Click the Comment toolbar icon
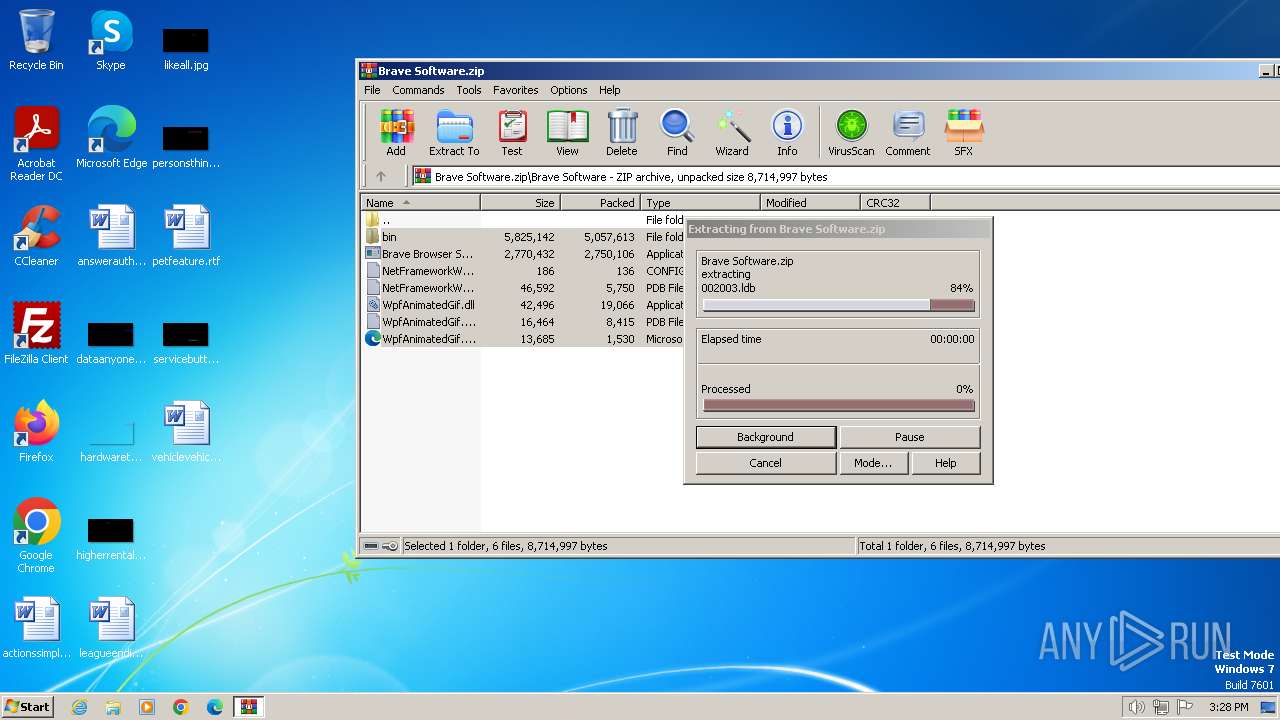The width and height of the screenshot is (1280, 720). point(908,133)
